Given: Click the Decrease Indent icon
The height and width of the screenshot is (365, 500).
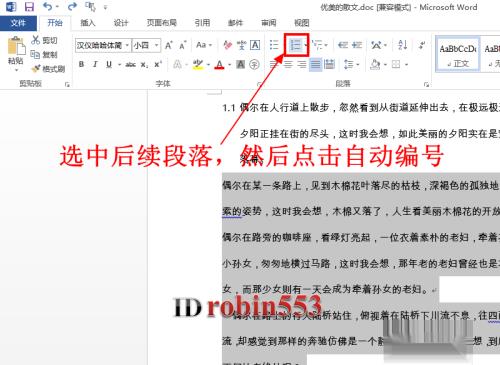Looking at the screenshot, I should [x=343, y=45].
